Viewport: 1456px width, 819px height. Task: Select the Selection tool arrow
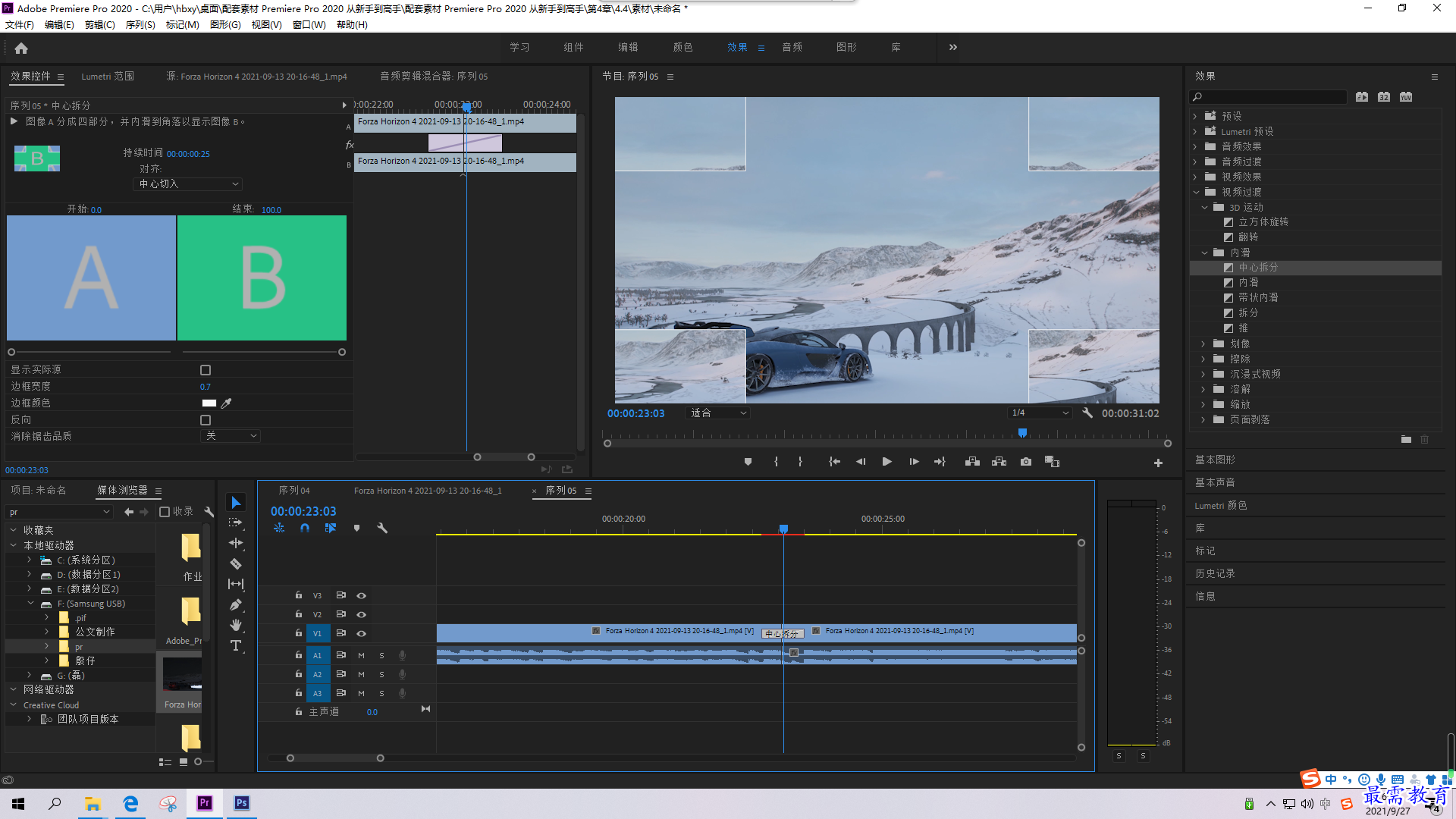(x=236, y=503)
